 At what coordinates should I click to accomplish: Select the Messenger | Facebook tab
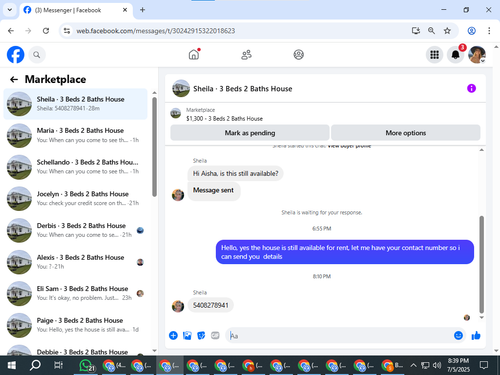coord(76,10)
